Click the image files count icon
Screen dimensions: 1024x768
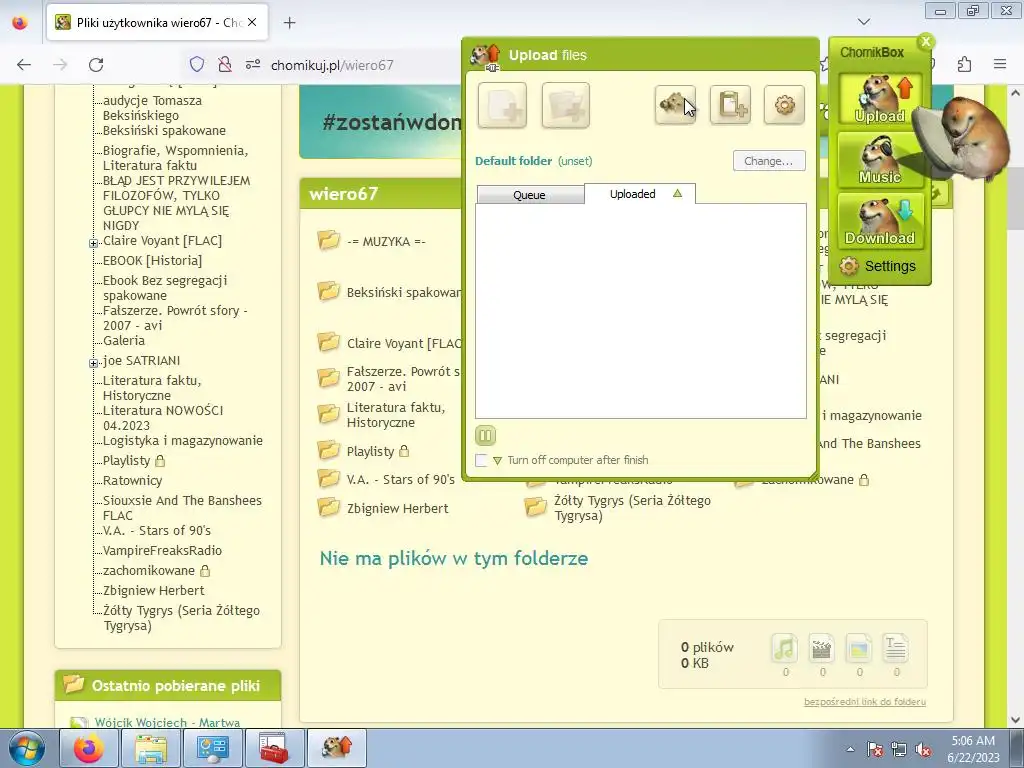(x=859, y=648)
